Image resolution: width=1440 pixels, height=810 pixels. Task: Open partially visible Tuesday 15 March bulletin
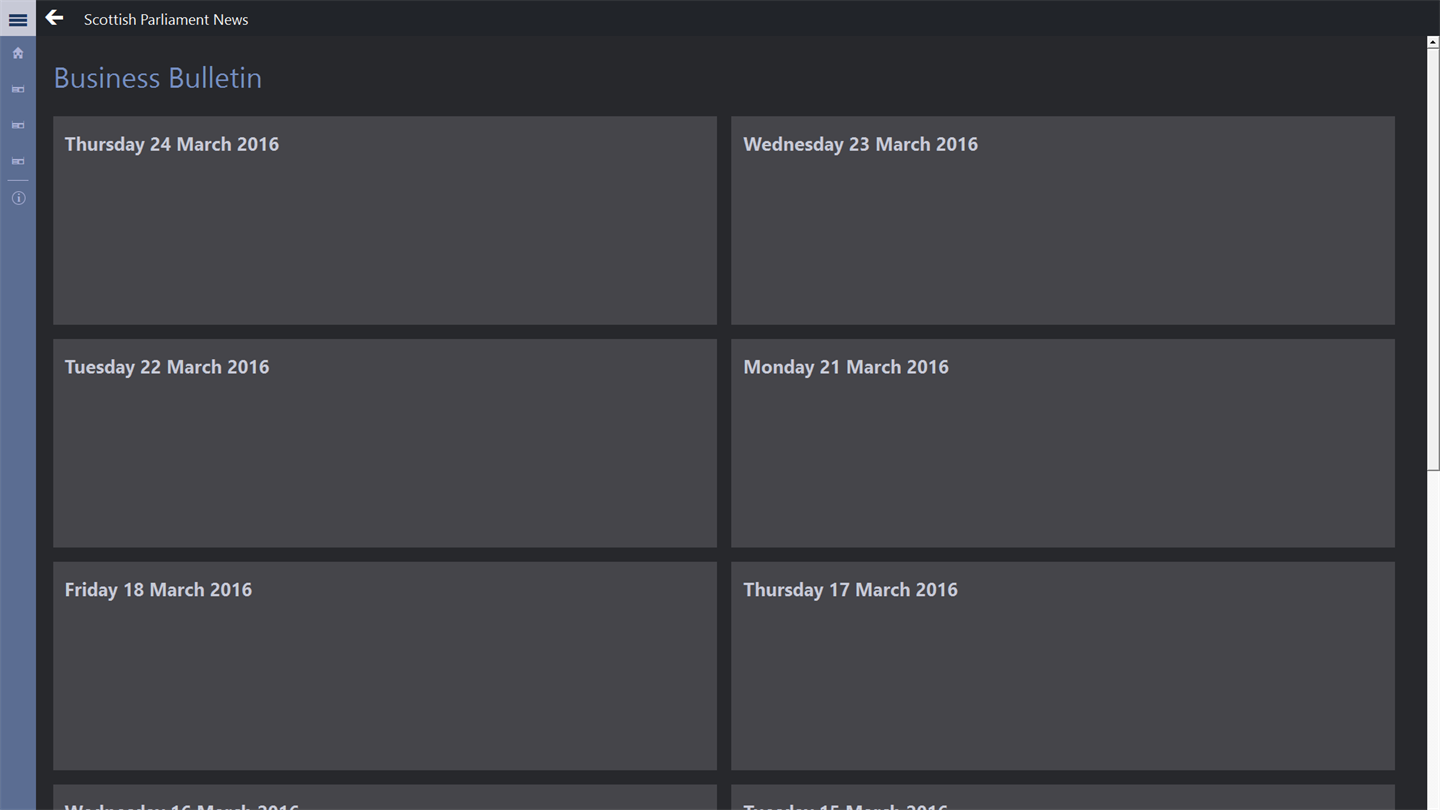click(1062, 799)
